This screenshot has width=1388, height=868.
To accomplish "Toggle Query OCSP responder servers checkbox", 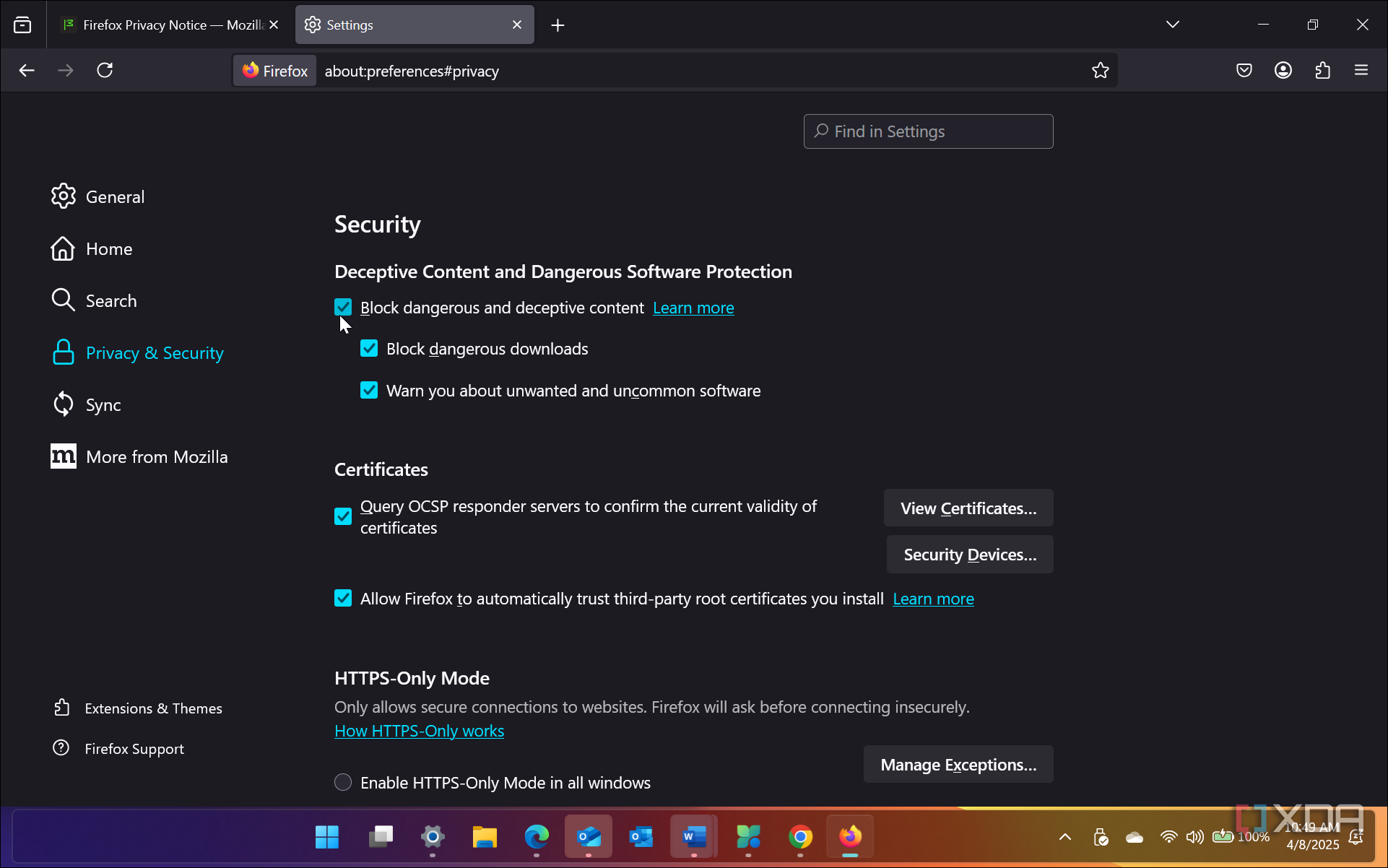I will click(343, 516).
